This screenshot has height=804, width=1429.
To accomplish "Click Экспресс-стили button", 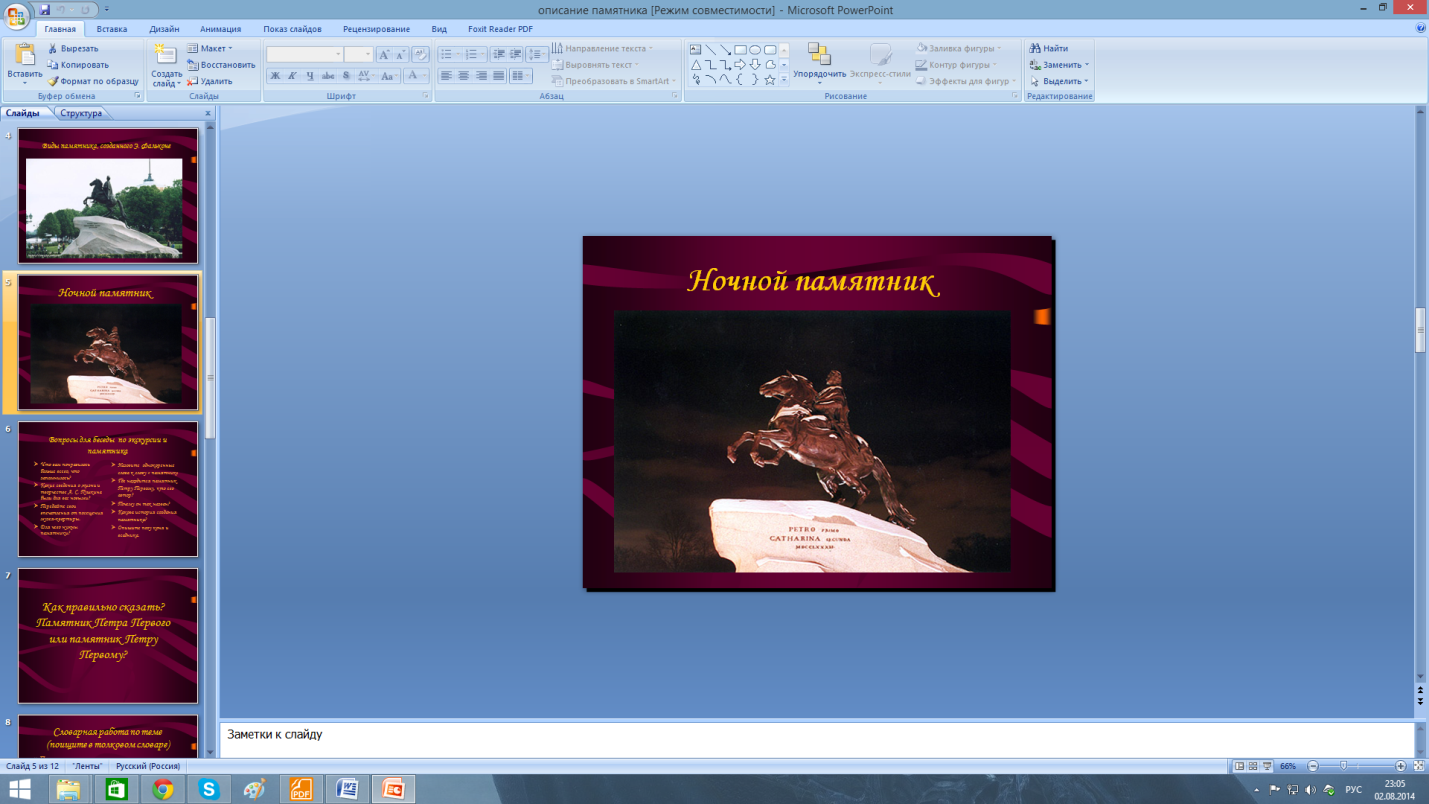I will pos(880,62).
